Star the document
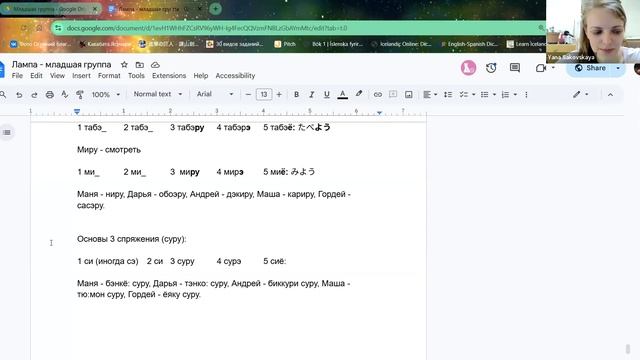Image resolution: width=640 pixels, height=360 pixels. click(124, 65)
